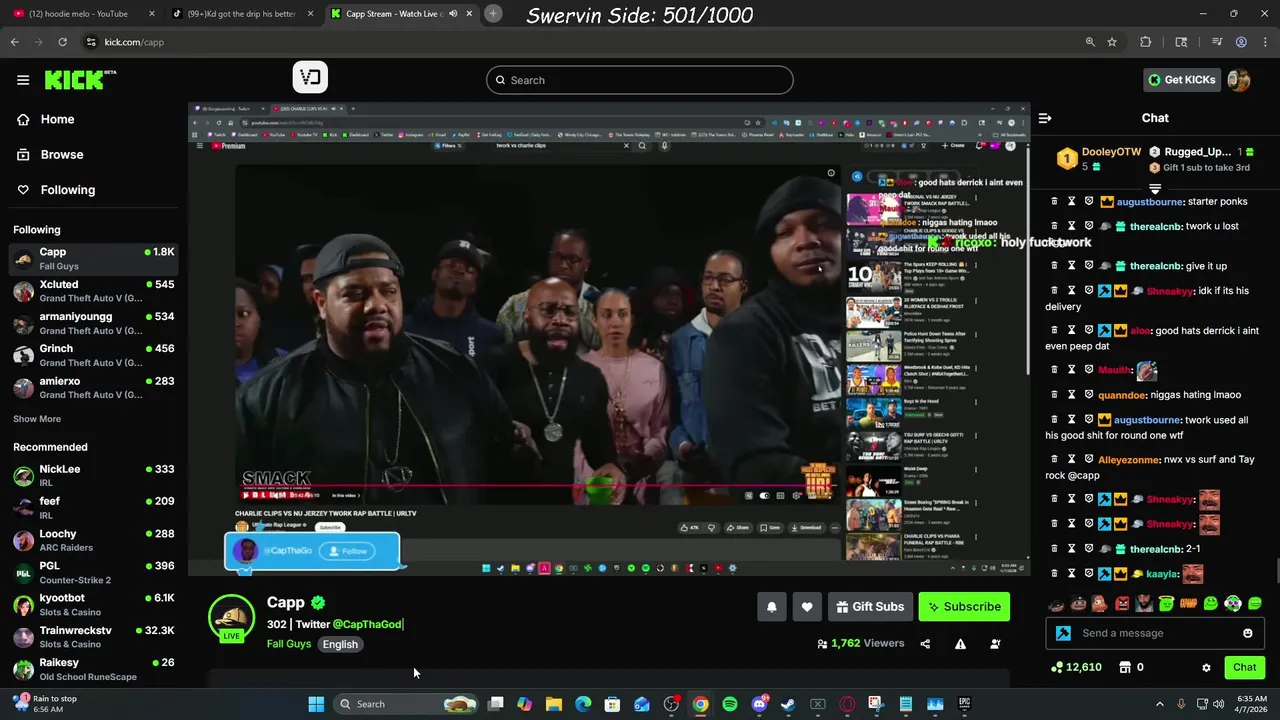Click the DooleyOTW top gifter entry
Viewport: 1280px width, 720px height.
coord(1099,158)
